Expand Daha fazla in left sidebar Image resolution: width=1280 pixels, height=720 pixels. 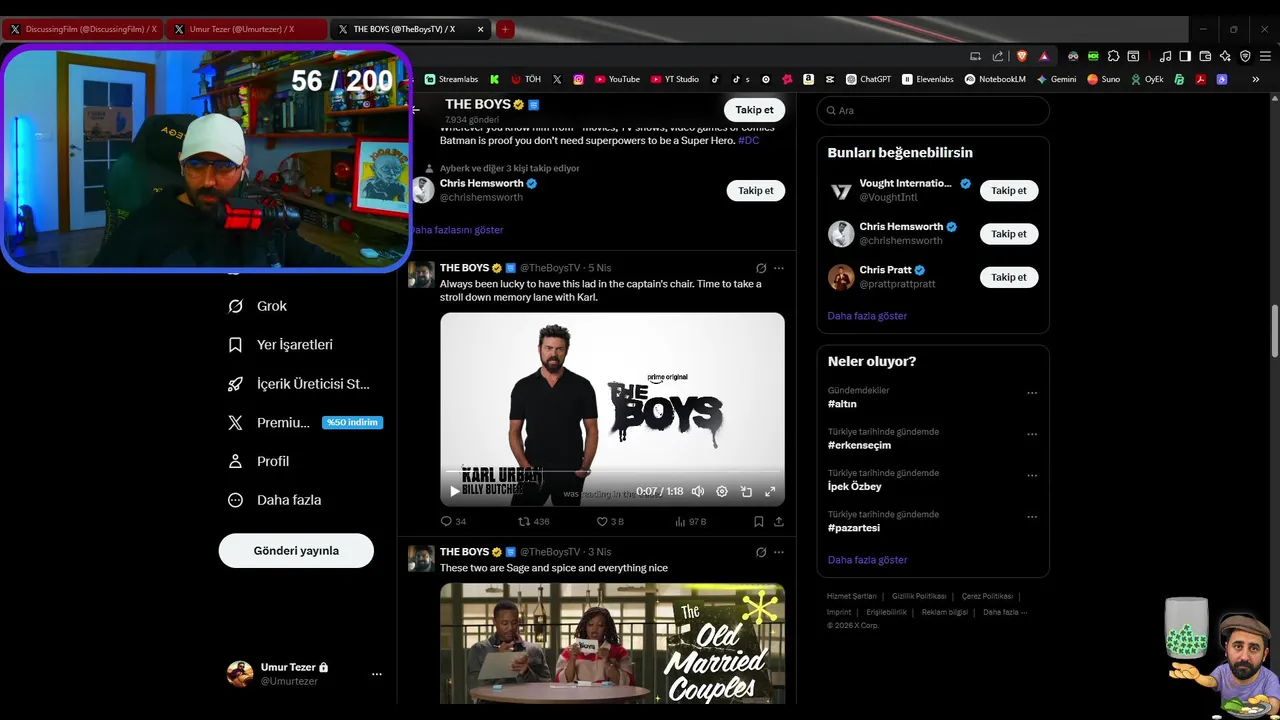click(x=275, y=500)
